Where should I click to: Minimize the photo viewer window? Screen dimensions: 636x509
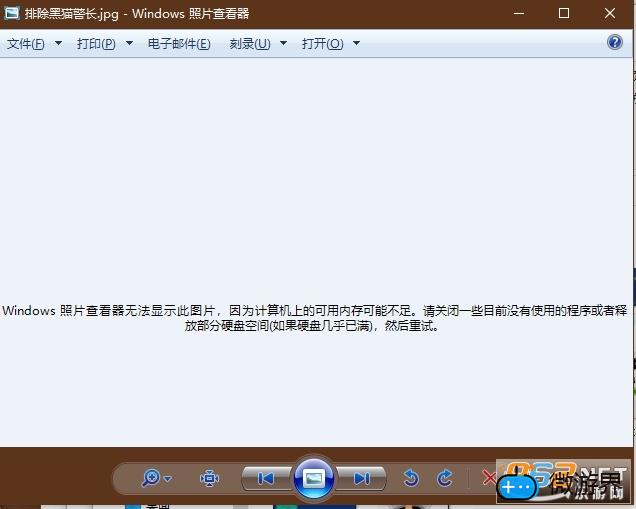pos(519,13)
